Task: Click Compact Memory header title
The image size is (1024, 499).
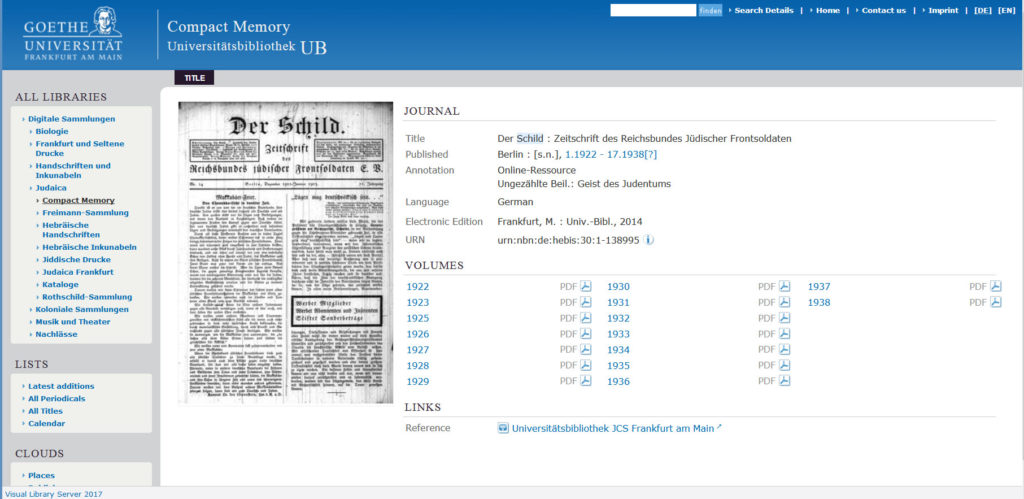Action: click(229, 27)
